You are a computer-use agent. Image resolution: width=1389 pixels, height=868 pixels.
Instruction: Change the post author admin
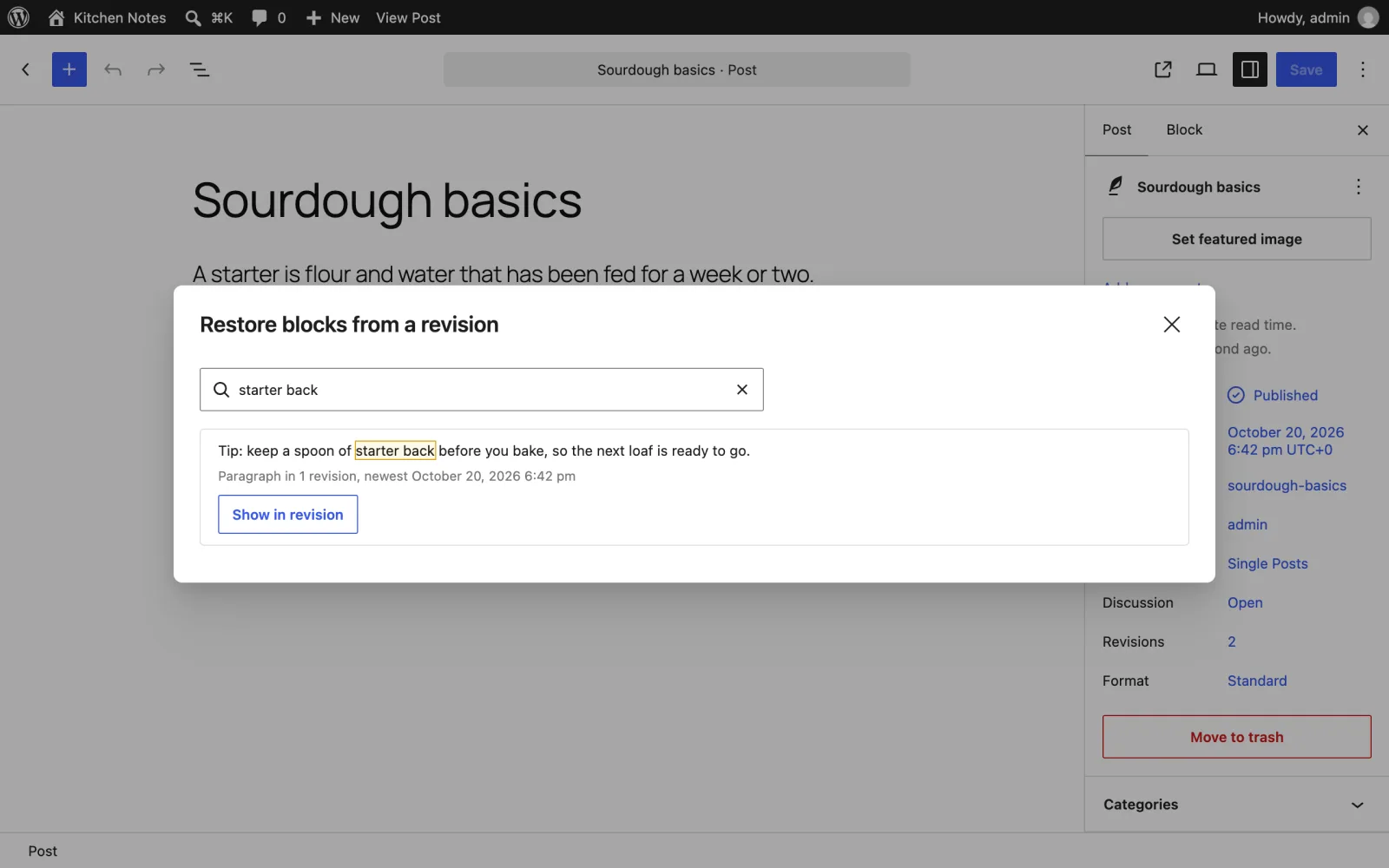click(1247, 525)
